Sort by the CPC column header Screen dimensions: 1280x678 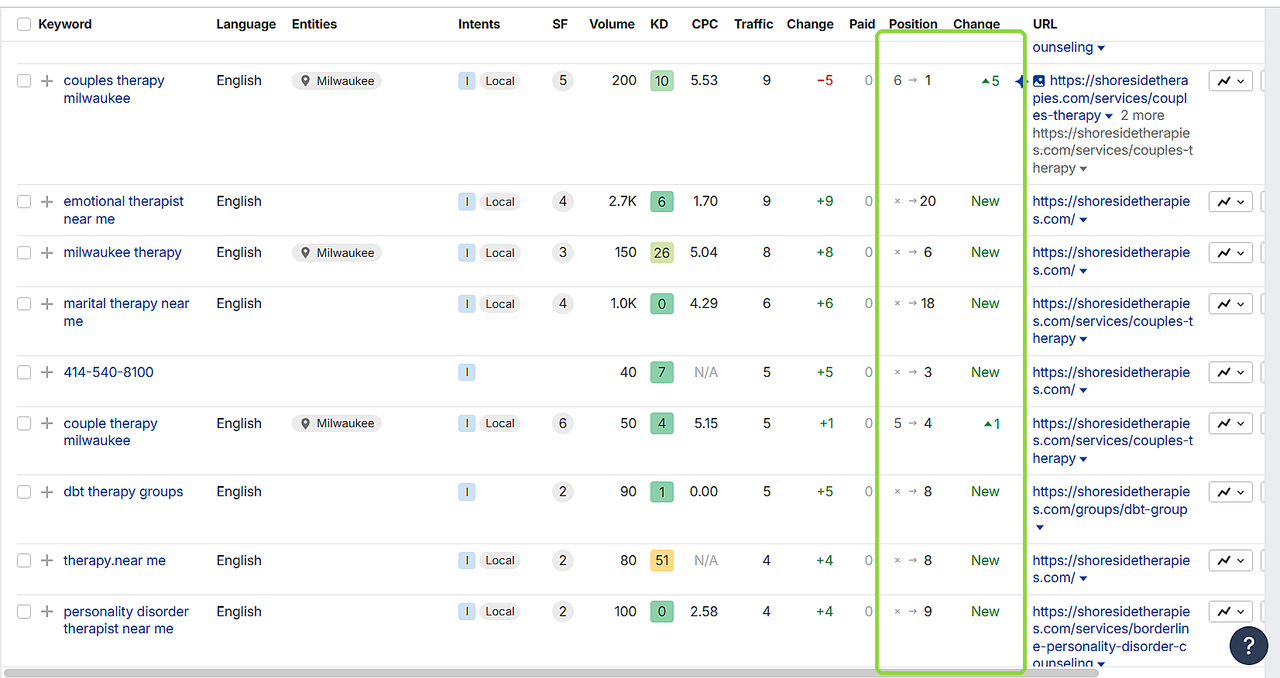(705, 24)
